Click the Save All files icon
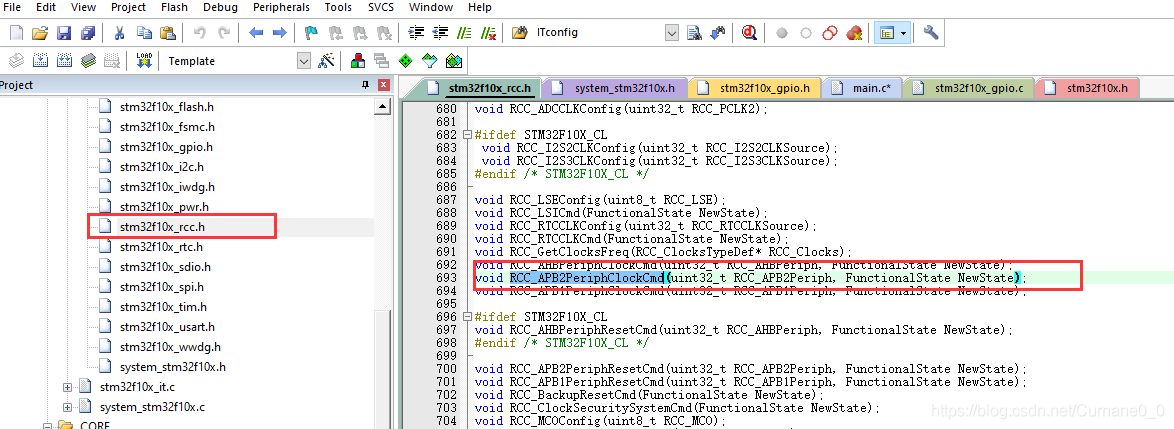This screenshot has height=429, width=1174. (88, 33)
